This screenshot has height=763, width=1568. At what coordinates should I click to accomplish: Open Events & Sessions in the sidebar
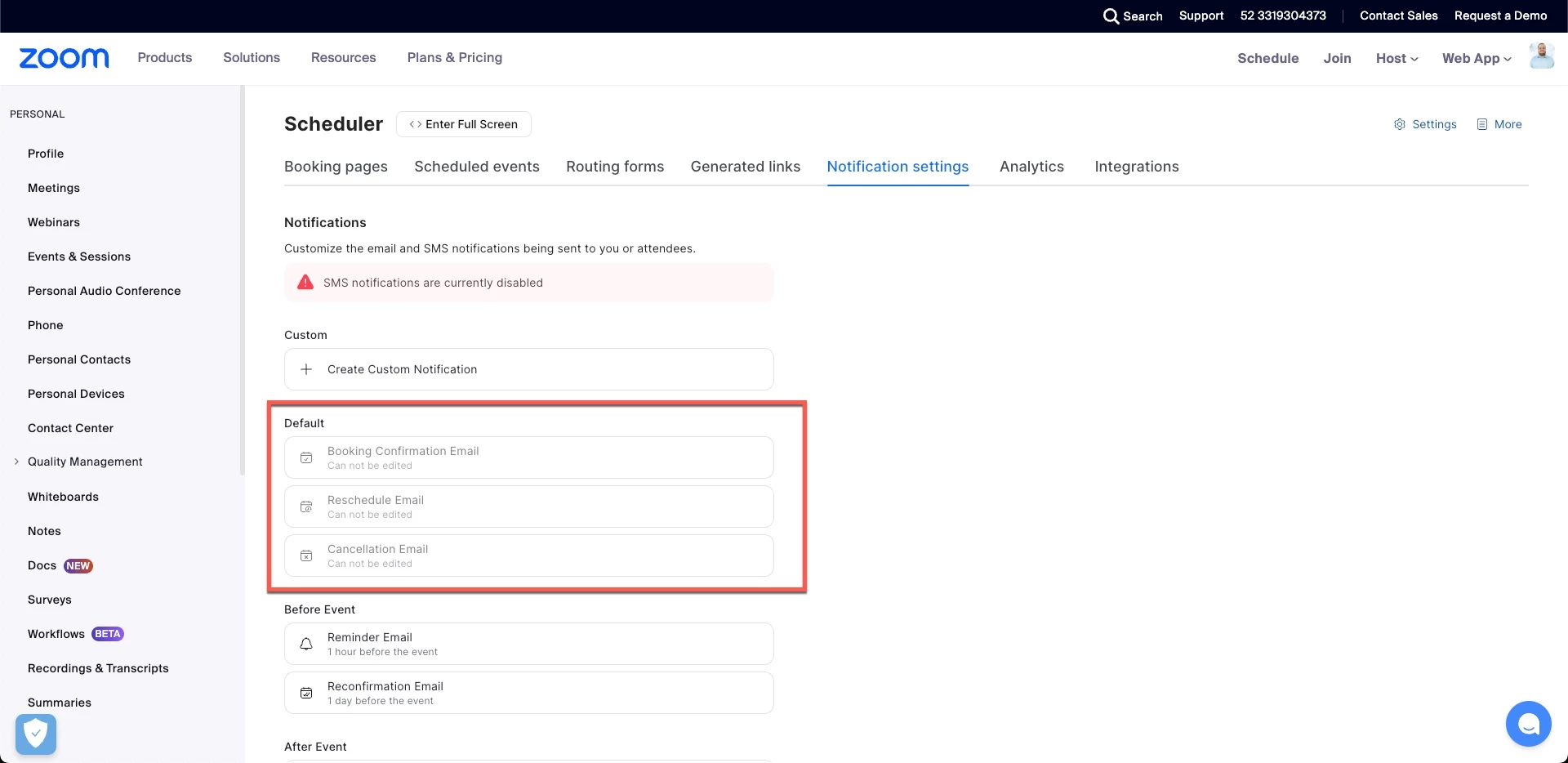tap(79, 257)
